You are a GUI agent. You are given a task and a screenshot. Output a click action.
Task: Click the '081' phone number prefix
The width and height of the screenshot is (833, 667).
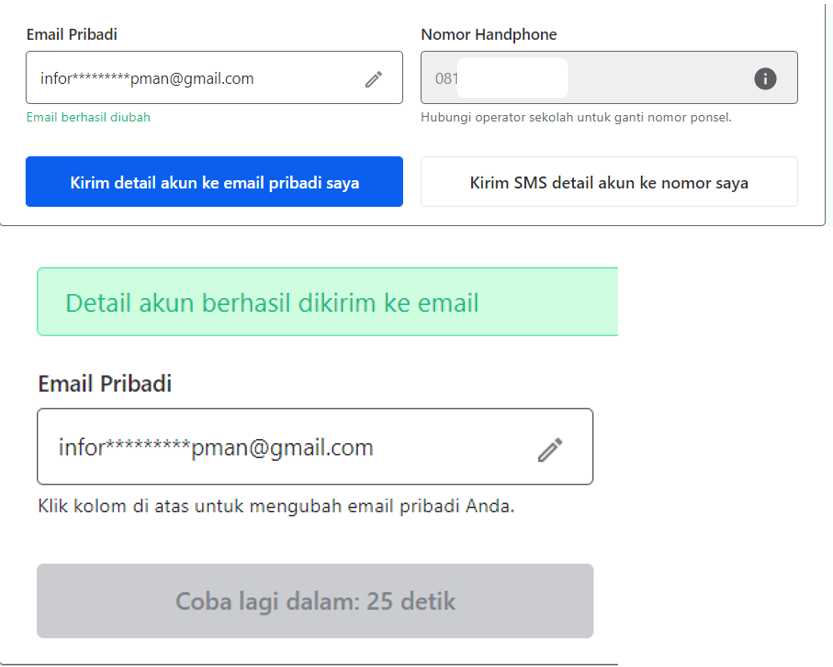pyautogui.click(x=446, y=79)
